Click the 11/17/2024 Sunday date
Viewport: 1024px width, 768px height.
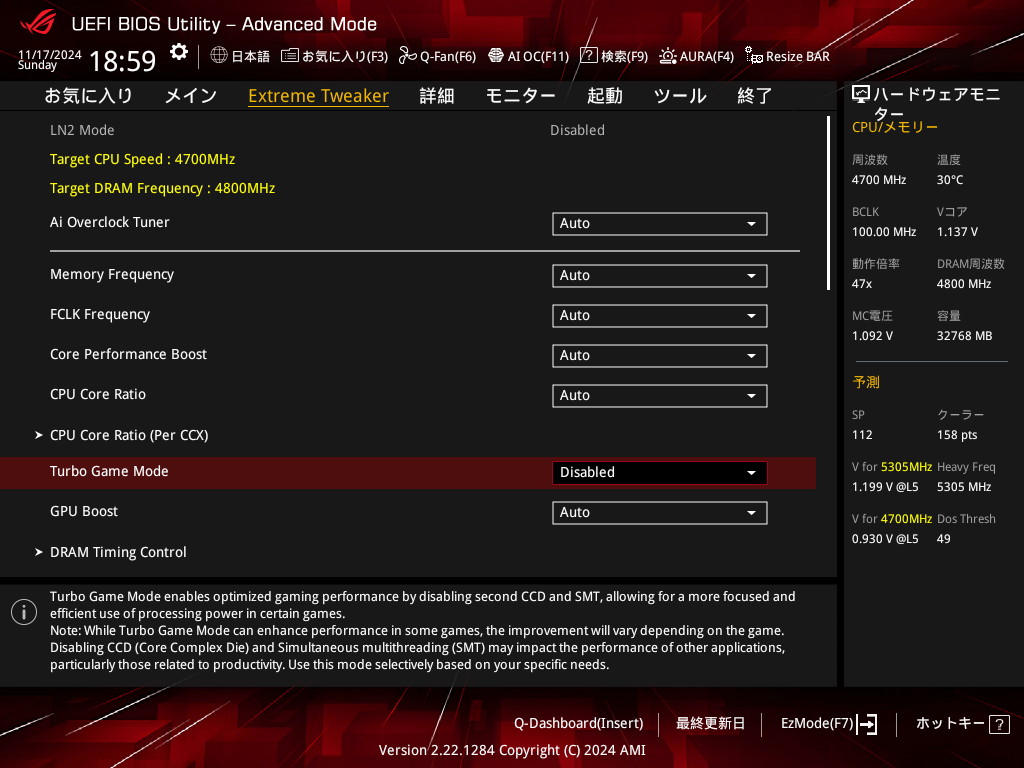pos(50,59)
